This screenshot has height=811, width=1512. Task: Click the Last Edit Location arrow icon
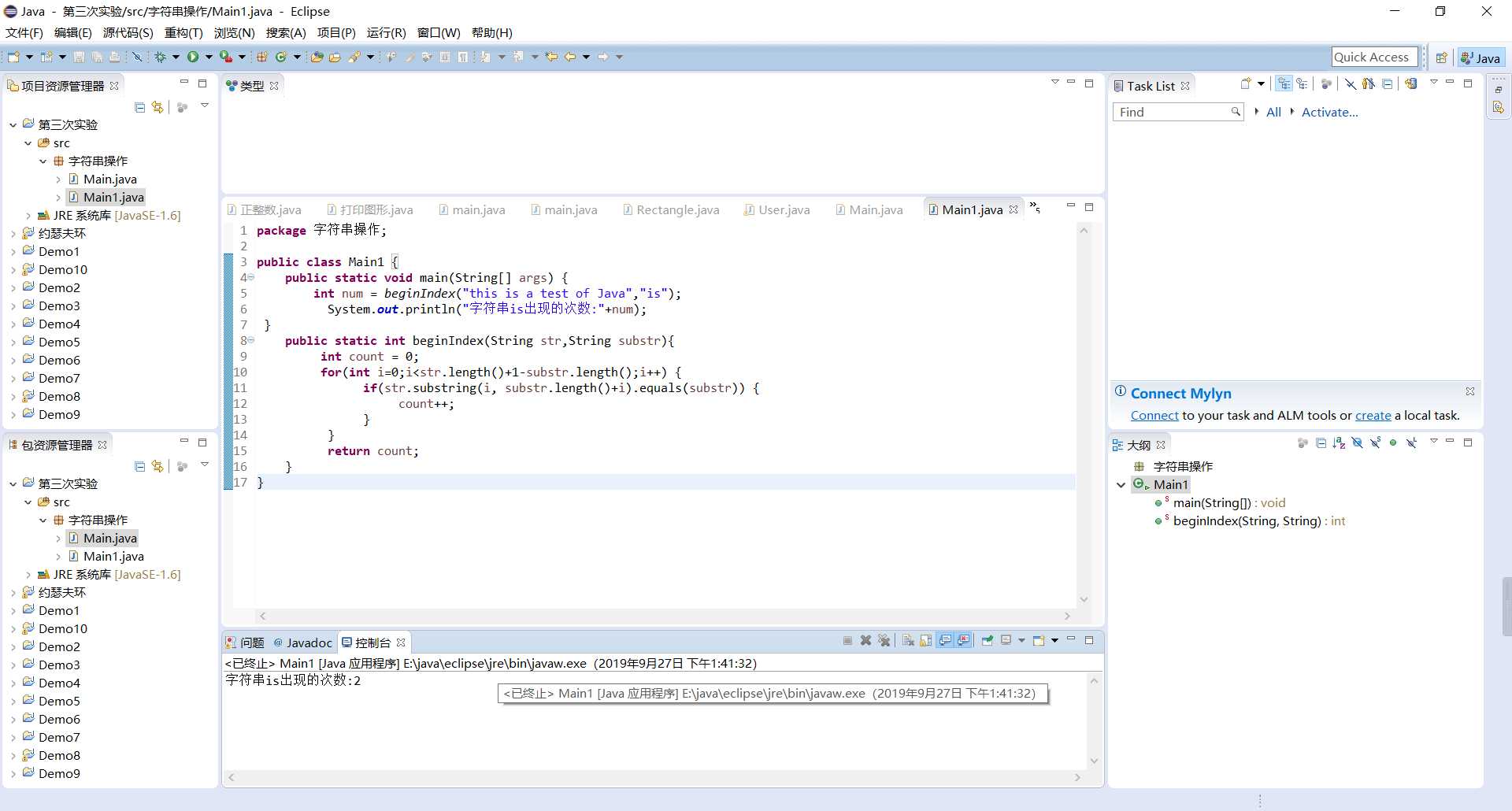(551, 57)
